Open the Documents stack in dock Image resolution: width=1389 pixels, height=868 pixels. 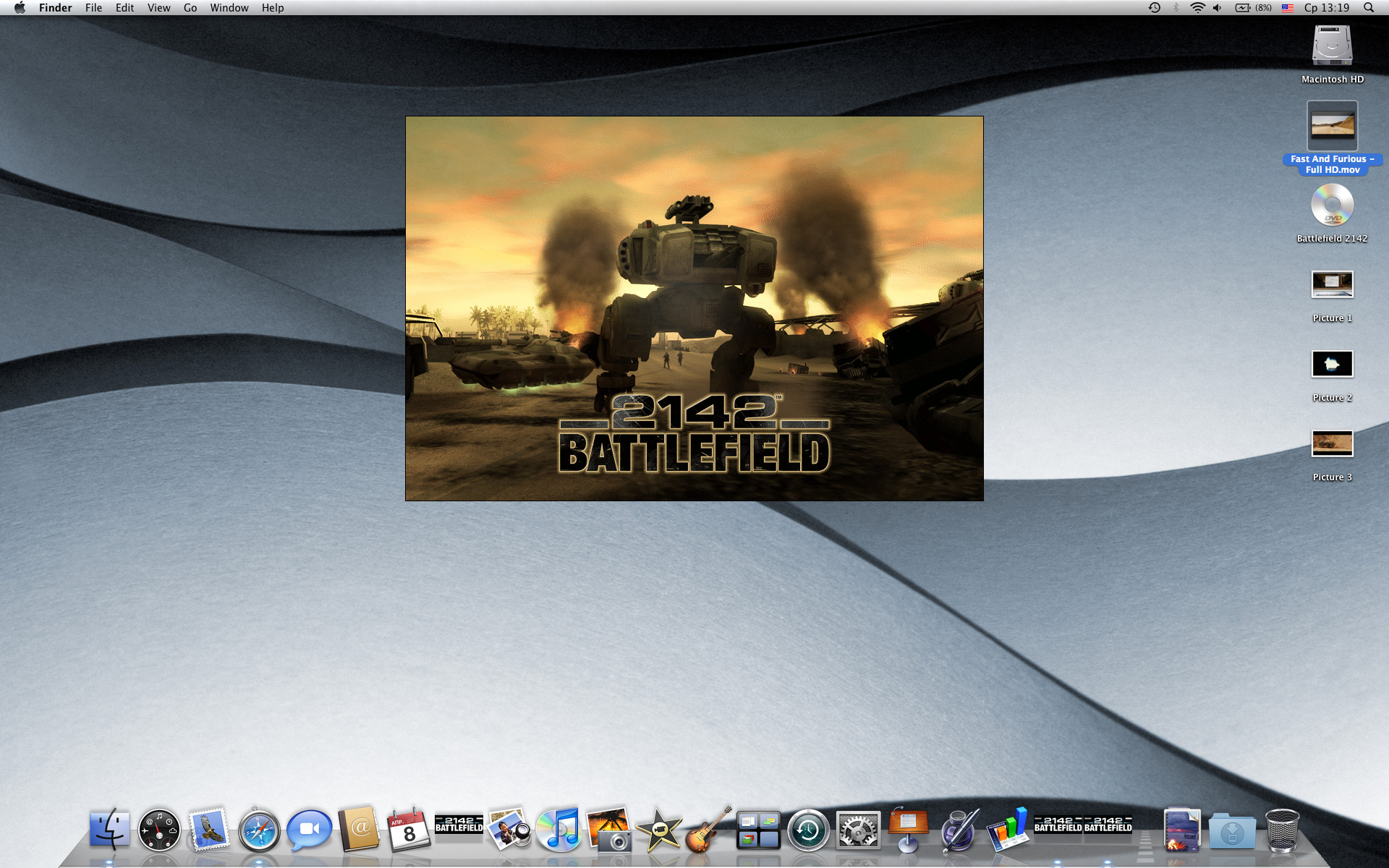[1182, 830]
